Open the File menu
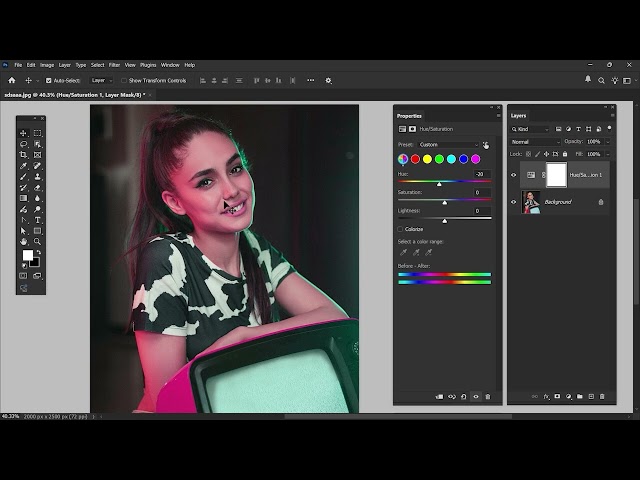The height and width of the screenshot is (480, 640). click(18, 65)
